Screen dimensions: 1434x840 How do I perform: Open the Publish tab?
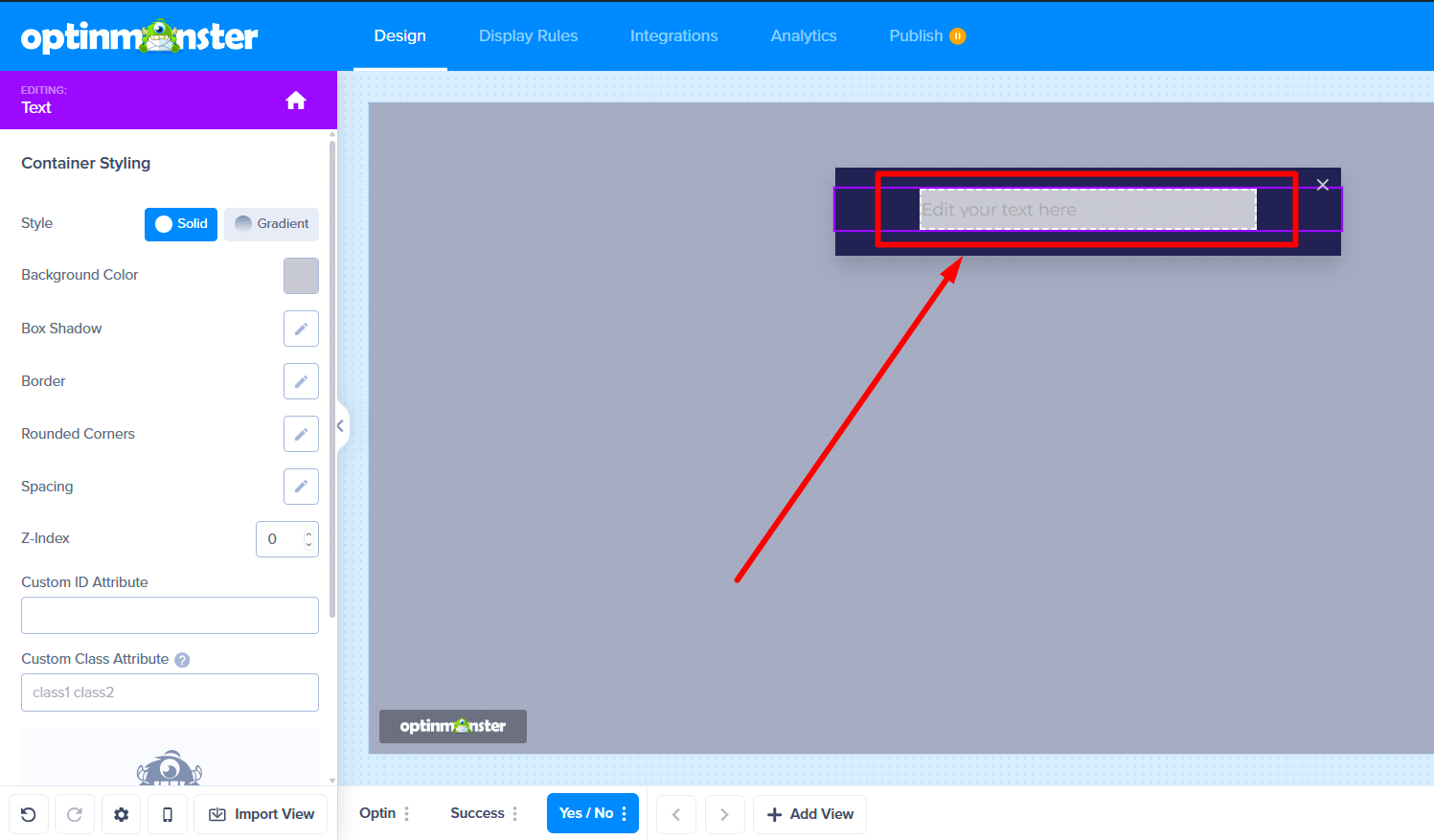(x=917, y=35)
